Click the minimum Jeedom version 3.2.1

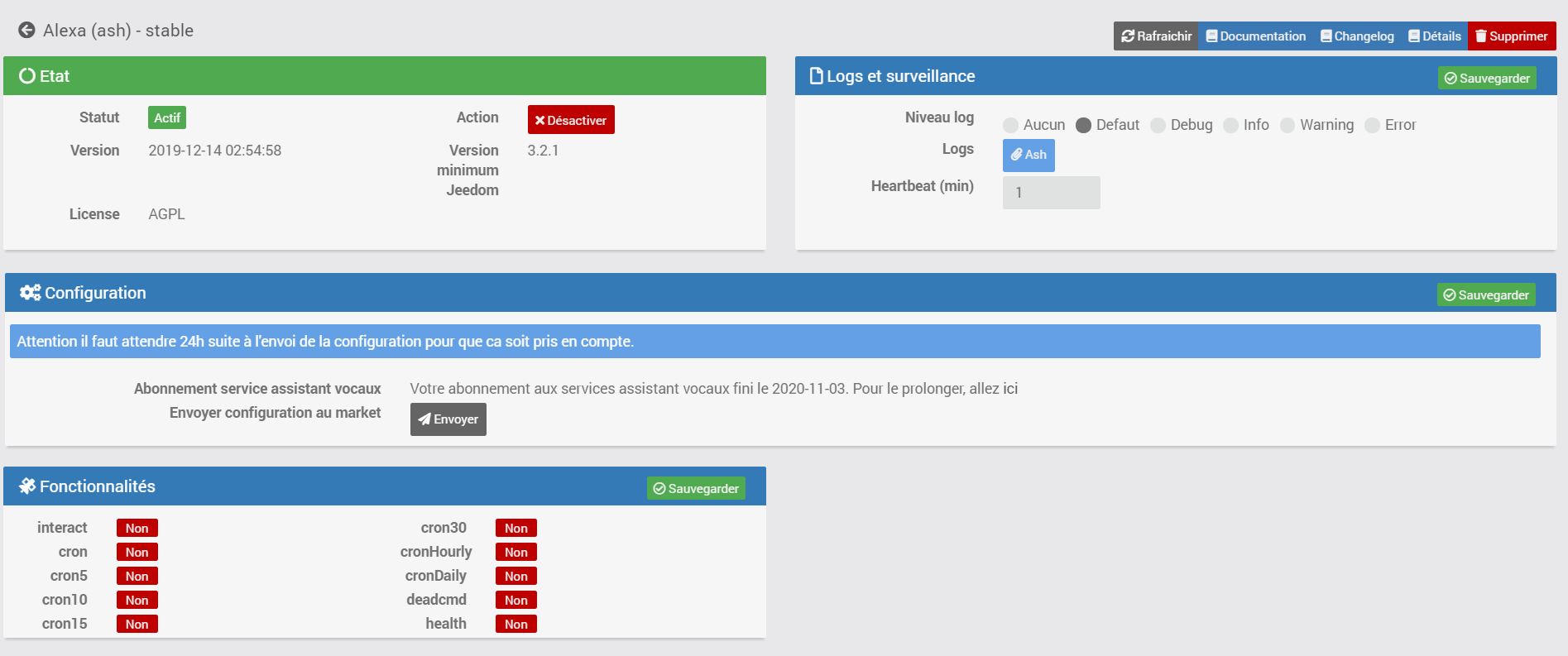543,151
